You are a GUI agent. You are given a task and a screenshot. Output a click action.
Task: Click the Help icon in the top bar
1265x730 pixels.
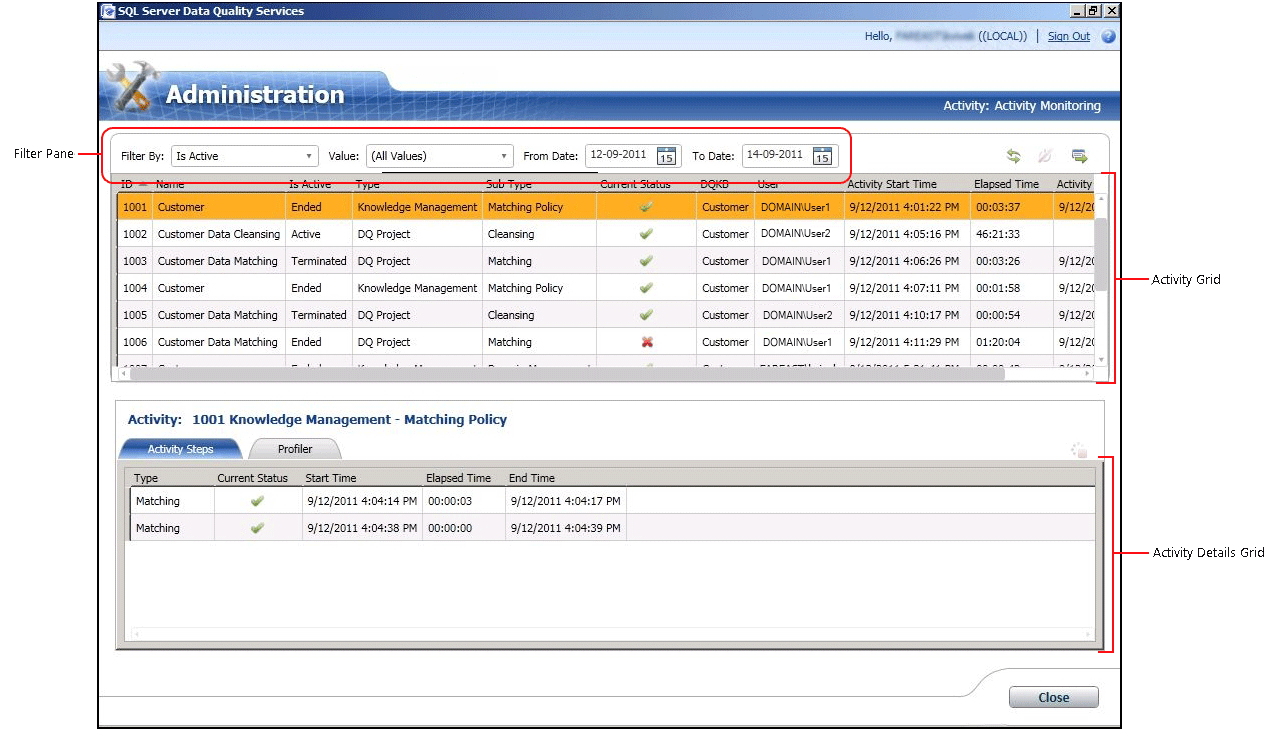(1108, 36)
